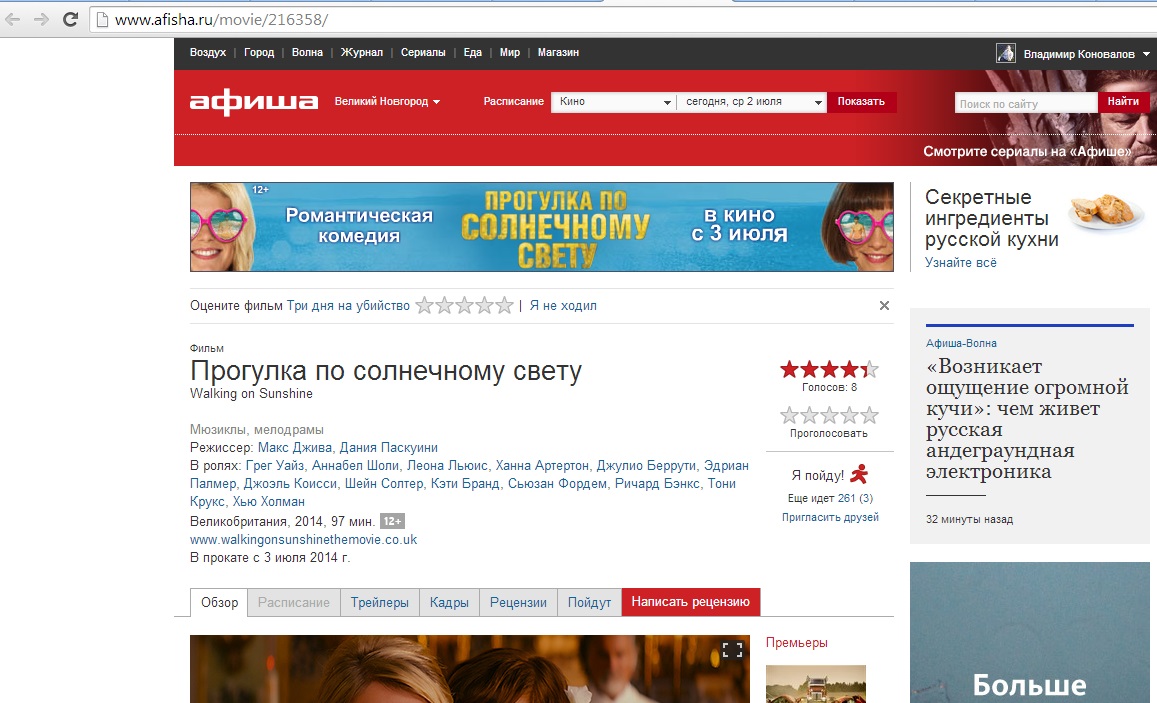Close the rating prompt with the X

coord(884,305)
